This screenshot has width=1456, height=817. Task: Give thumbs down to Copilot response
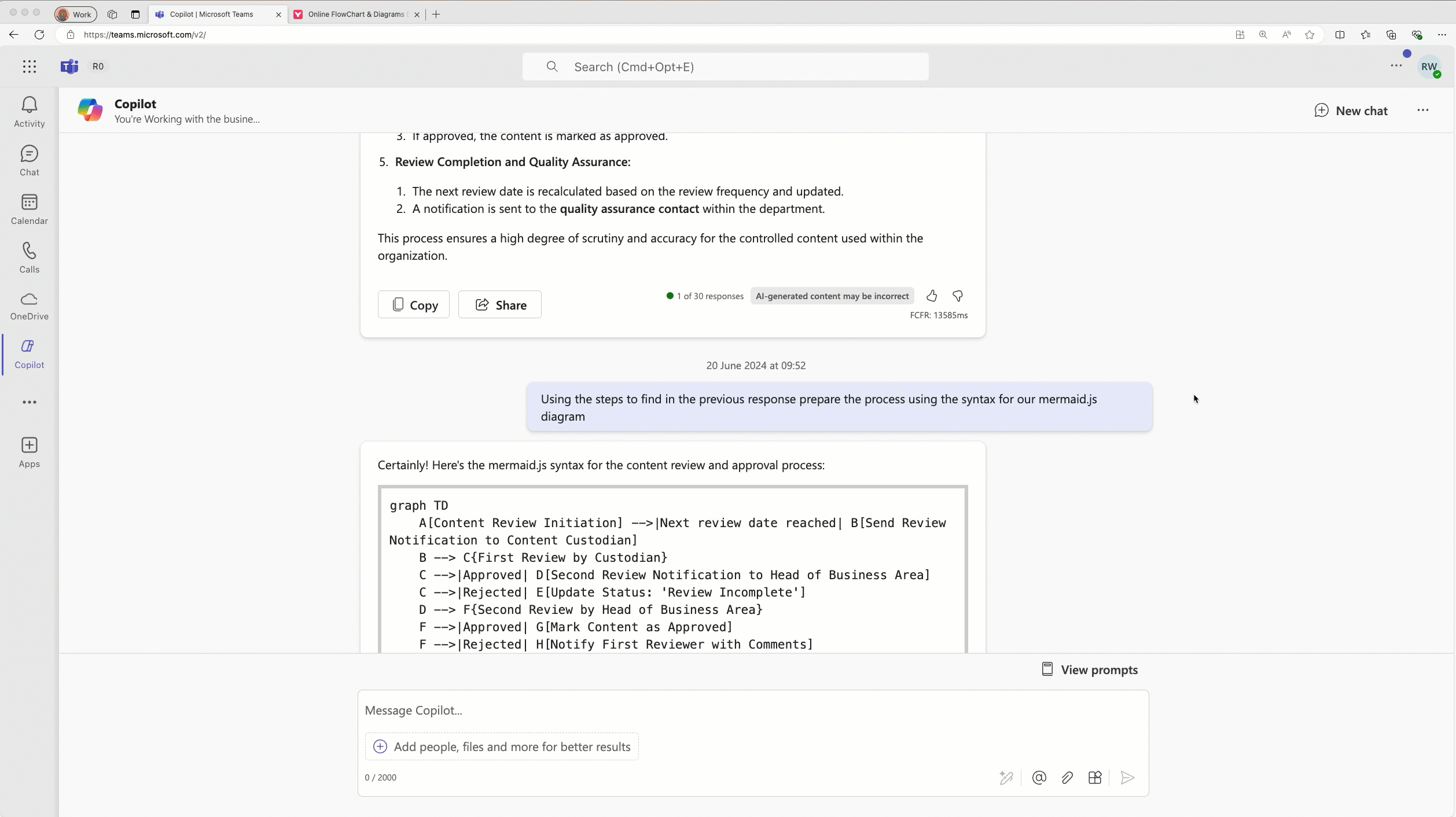[x=958, y=296]
